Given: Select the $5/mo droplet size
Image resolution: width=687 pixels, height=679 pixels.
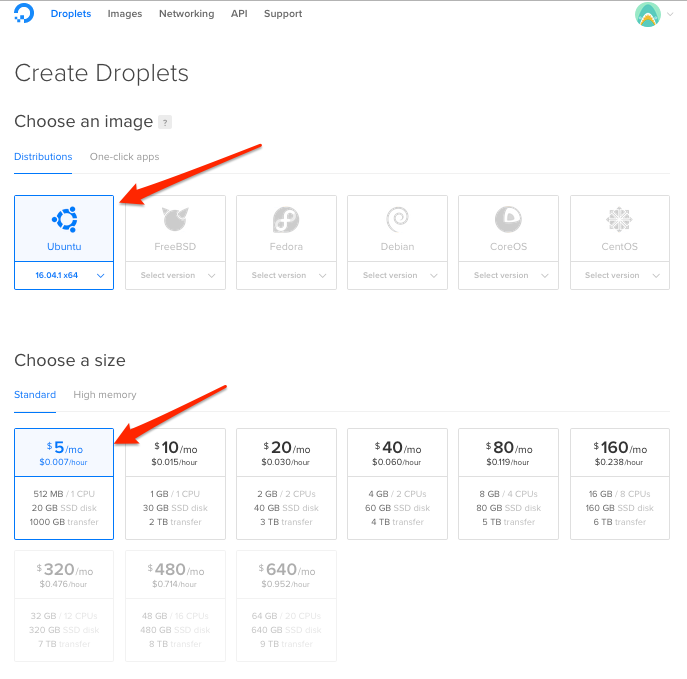Looking at the screenshot, I should (64, 484).
